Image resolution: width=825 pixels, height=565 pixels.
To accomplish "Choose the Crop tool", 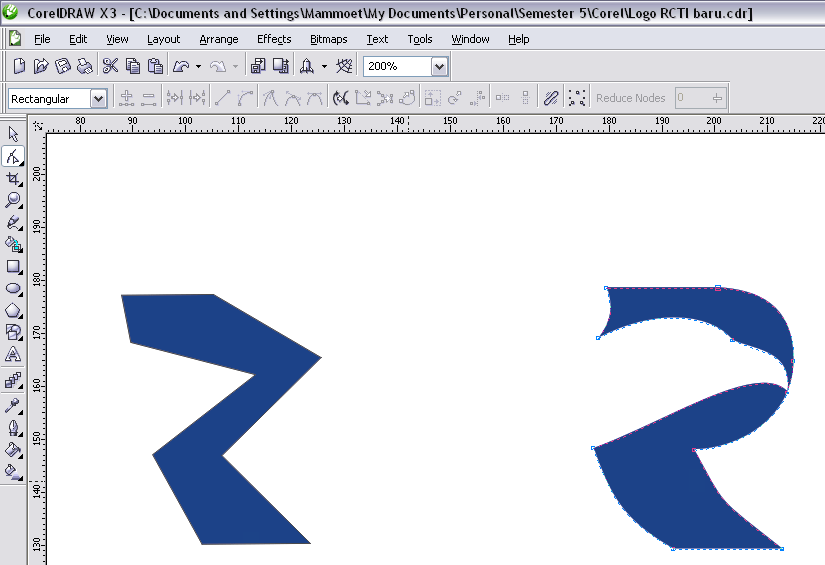I will point(13,179).
